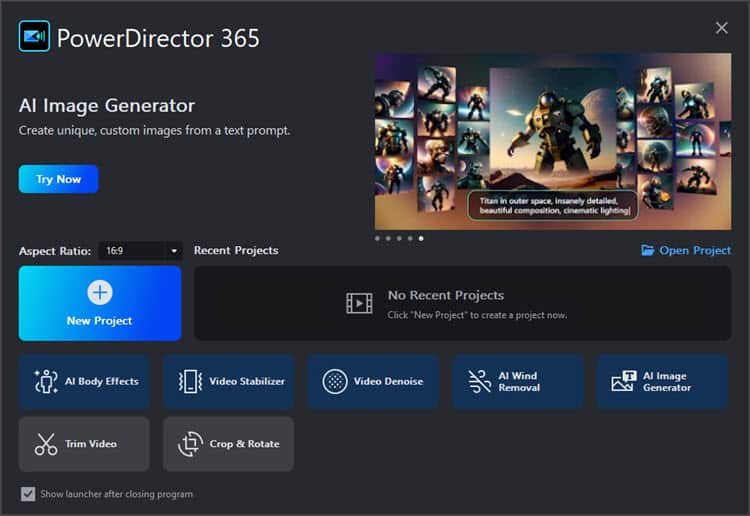Click the 'AI Image Generator' heading
The width and height of the screenshot is (750, 516).
pyautogui.click(x=107, y=106)
